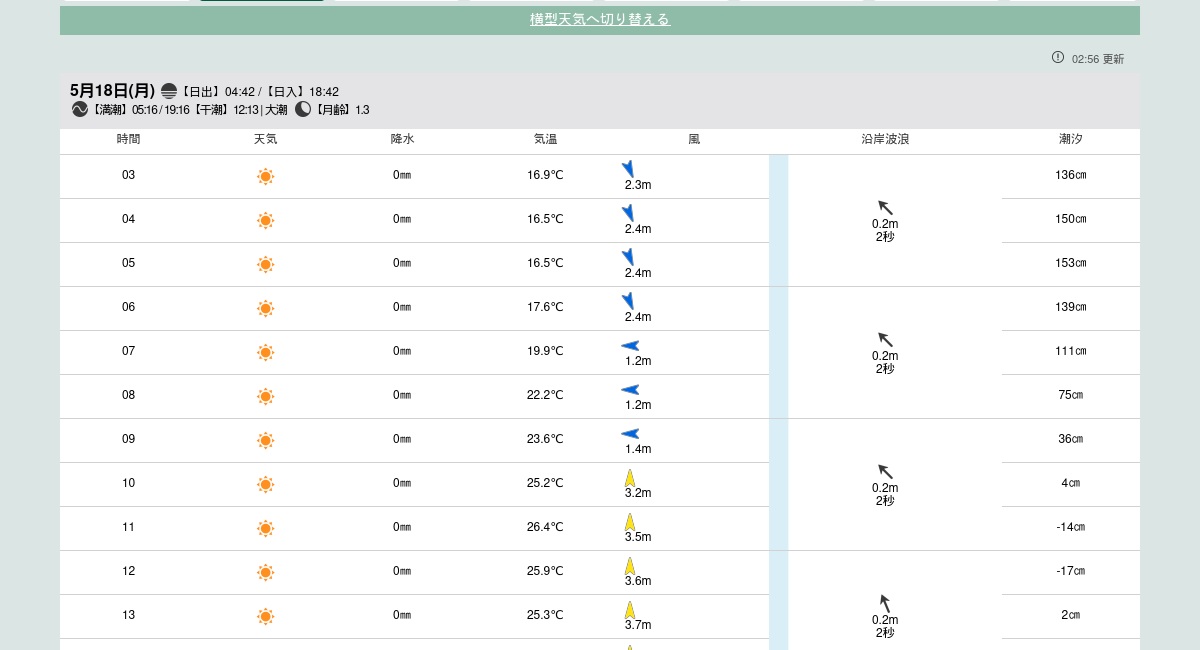Click the yellow wind arrow at 11 (3.5m)

[x=630, y=522]
